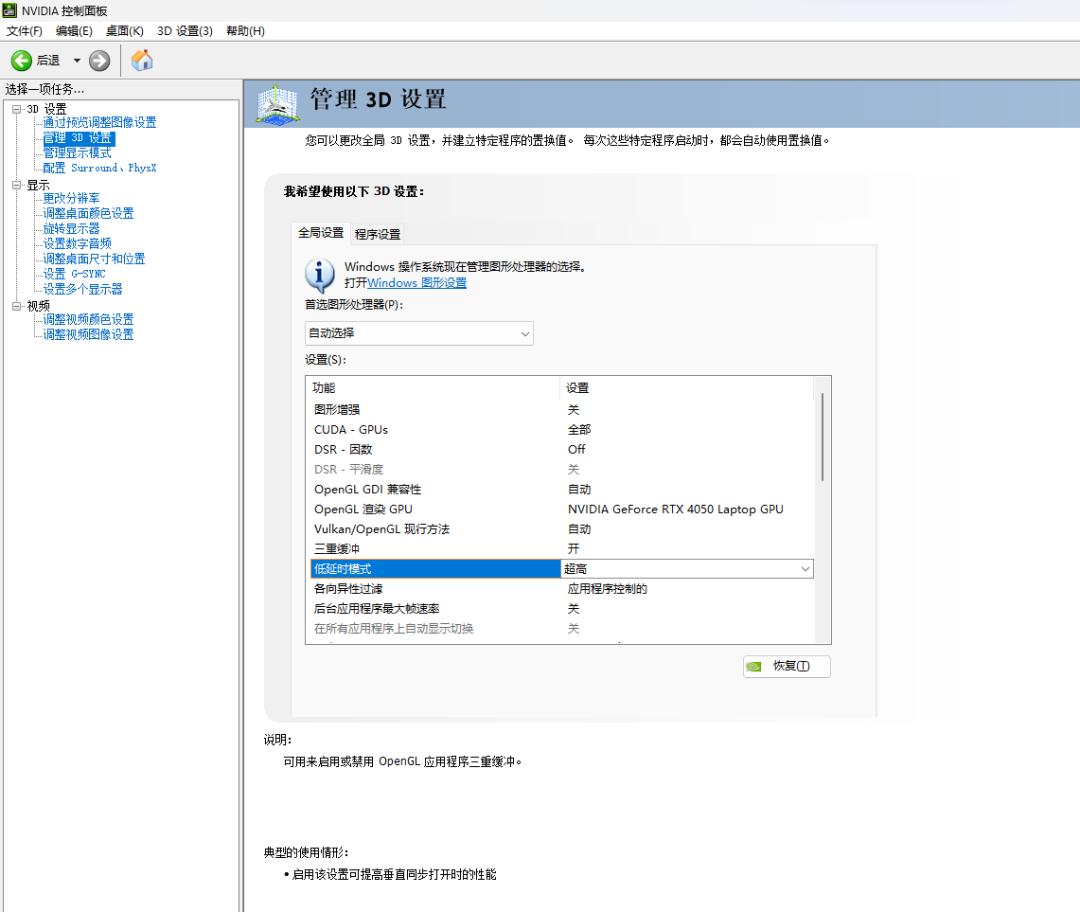
Task: Select 调整桌面颜色设置 in task tree
Action: click(88, 214)
